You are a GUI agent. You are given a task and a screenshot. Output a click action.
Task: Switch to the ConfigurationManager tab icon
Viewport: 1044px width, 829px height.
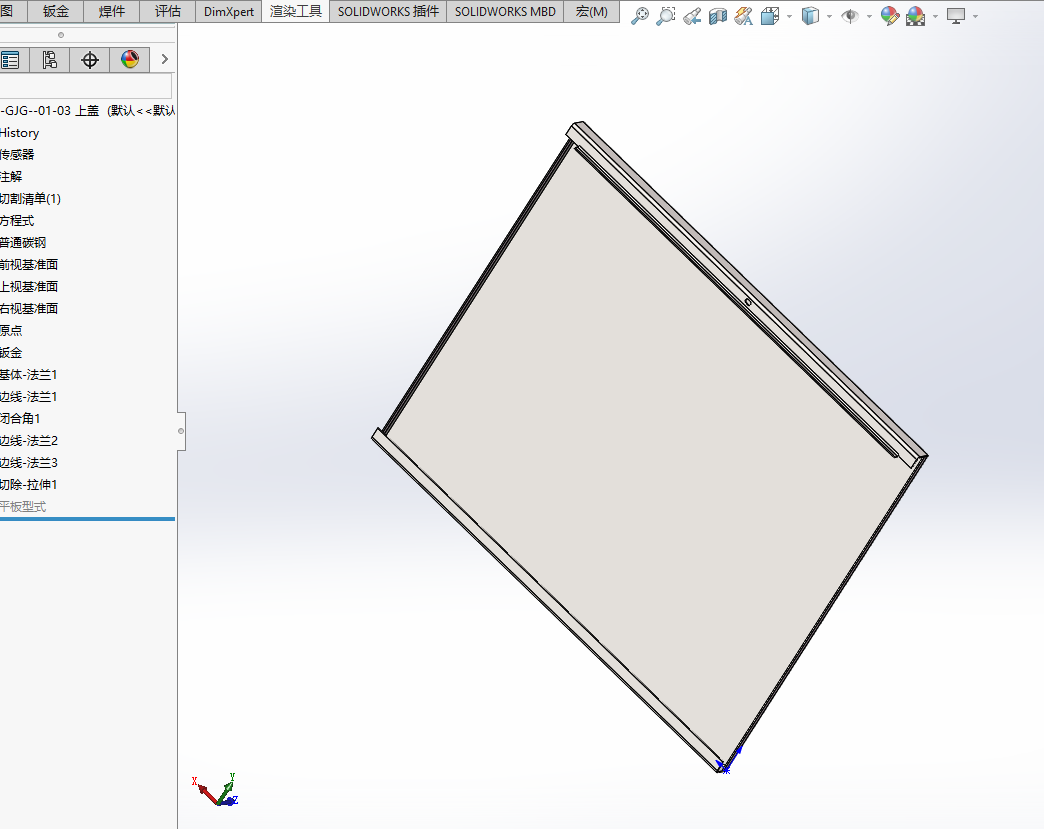click(49, 60)
